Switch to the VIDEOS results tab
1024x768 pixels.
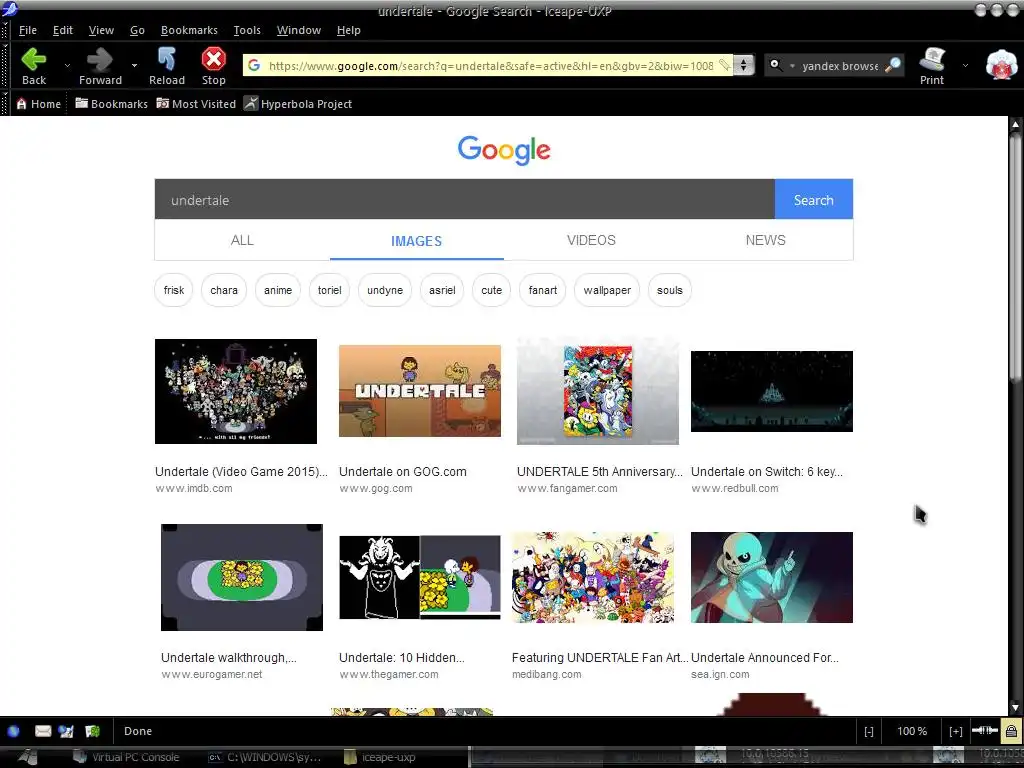tap(591, 240)
